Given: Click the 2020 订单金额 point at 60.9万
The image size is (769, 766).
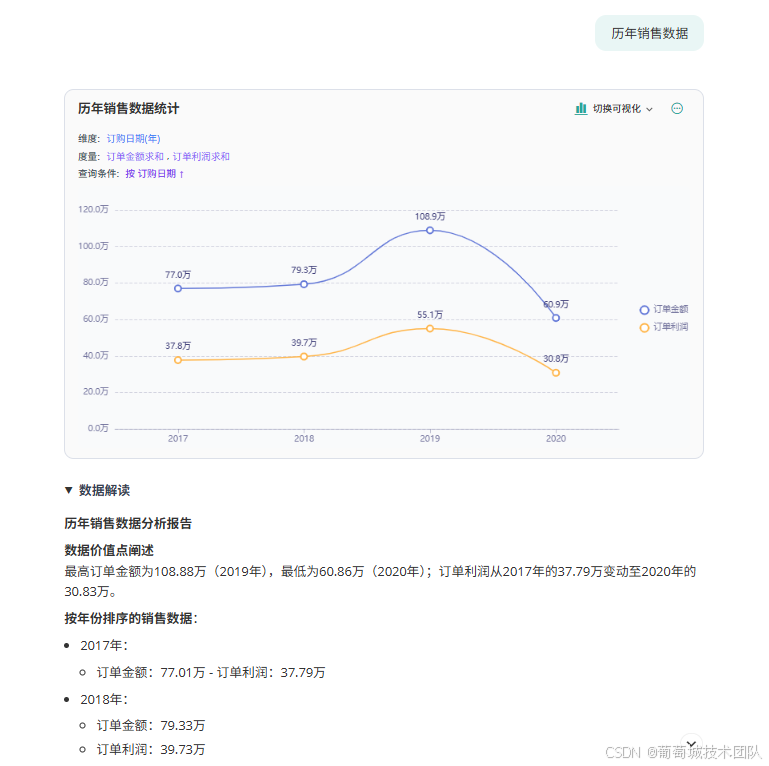Looking at the screenshot, I should coord(556,318).
